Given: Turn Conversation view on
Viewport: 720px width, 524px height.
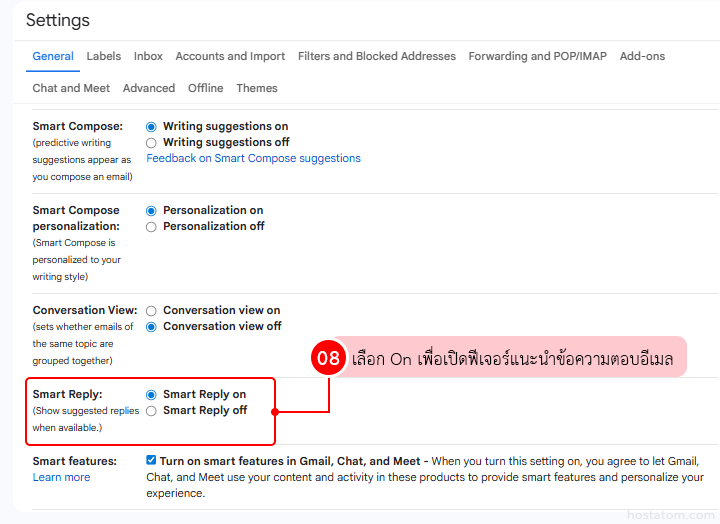Looking at the screenshot, I should pyautogui.click(x=151, y=311).
